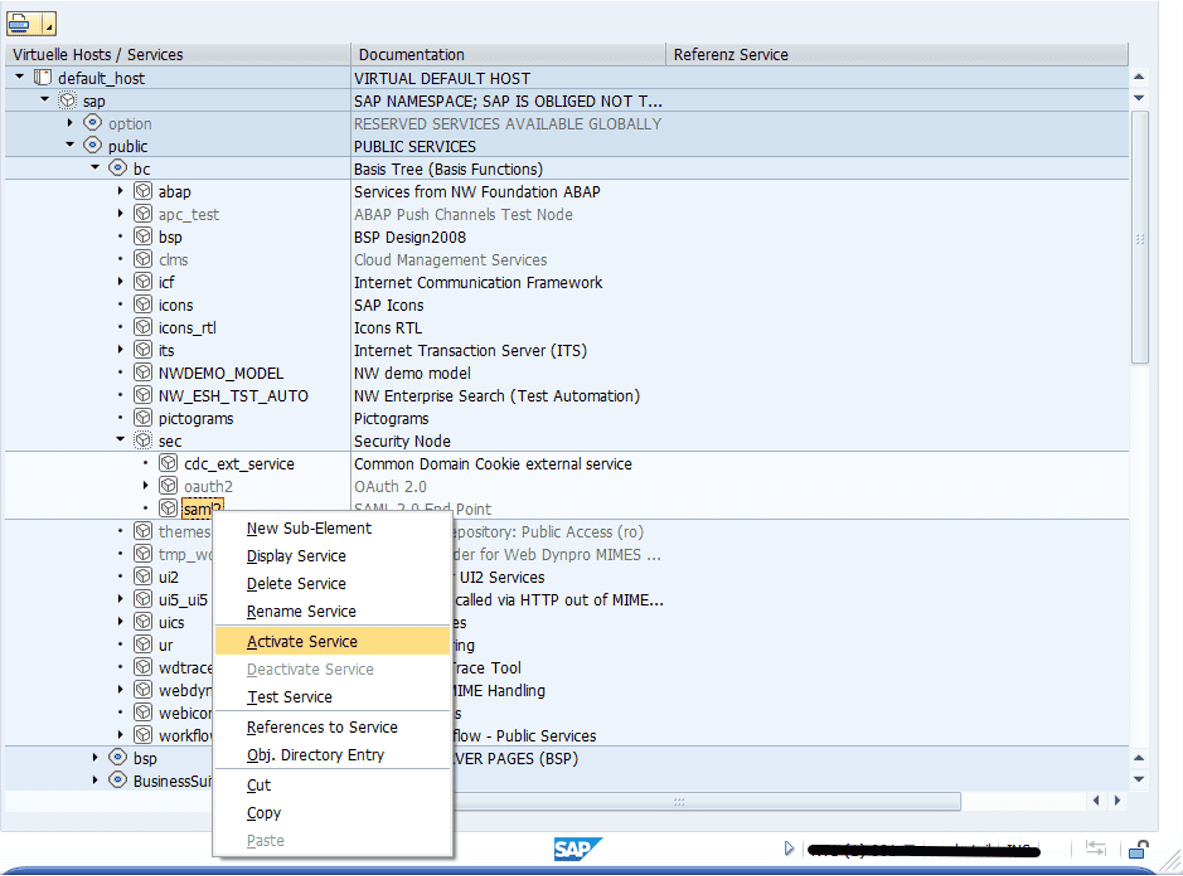The height and width of the screenshot is (876, 1183).
Task: Collapse the bc tree node
Action: [95, 168]
